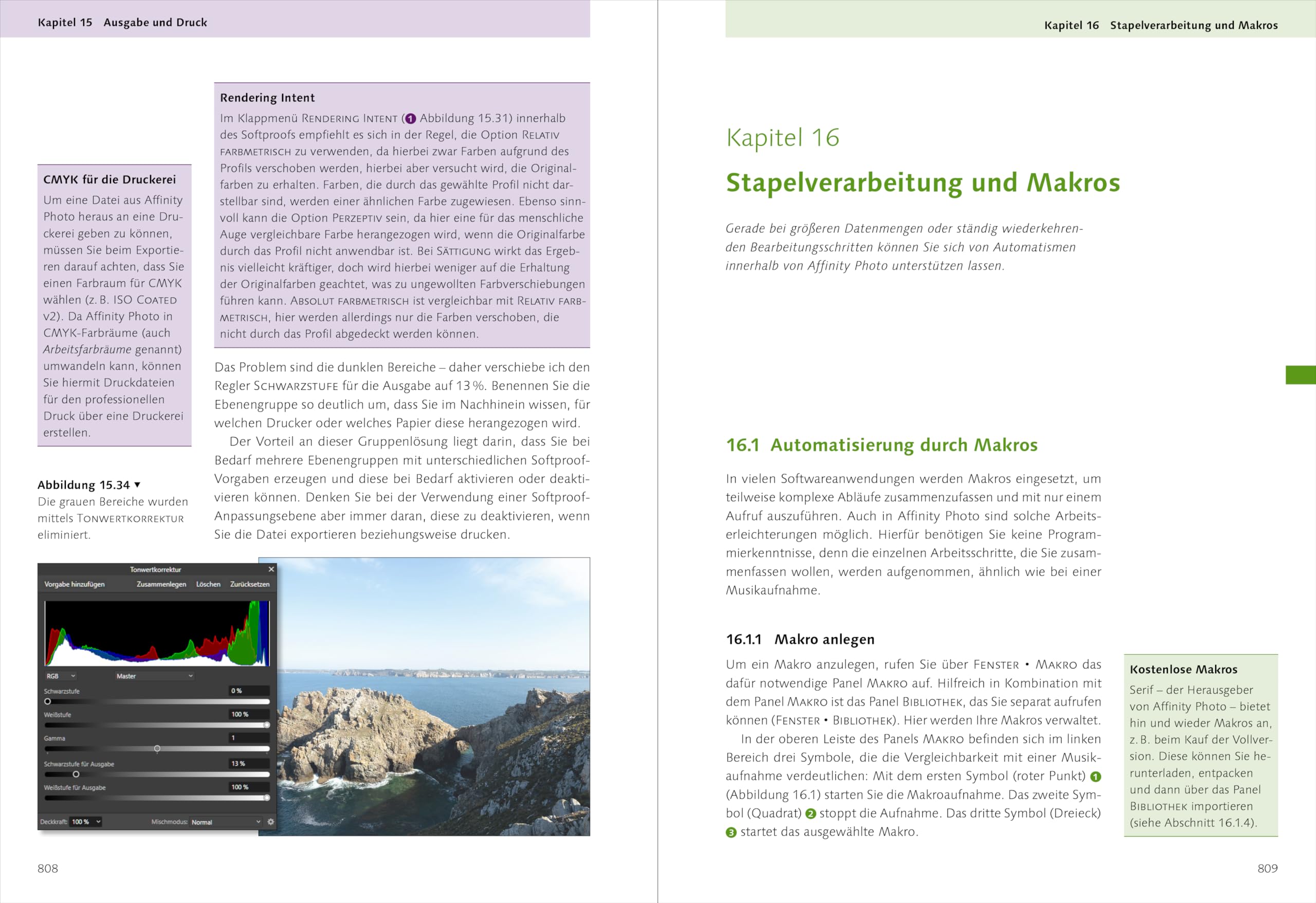The width and height of the screenshot is (1316, 903).
Task: Click the Zusammenlegen button
Action: pos(161,584)
